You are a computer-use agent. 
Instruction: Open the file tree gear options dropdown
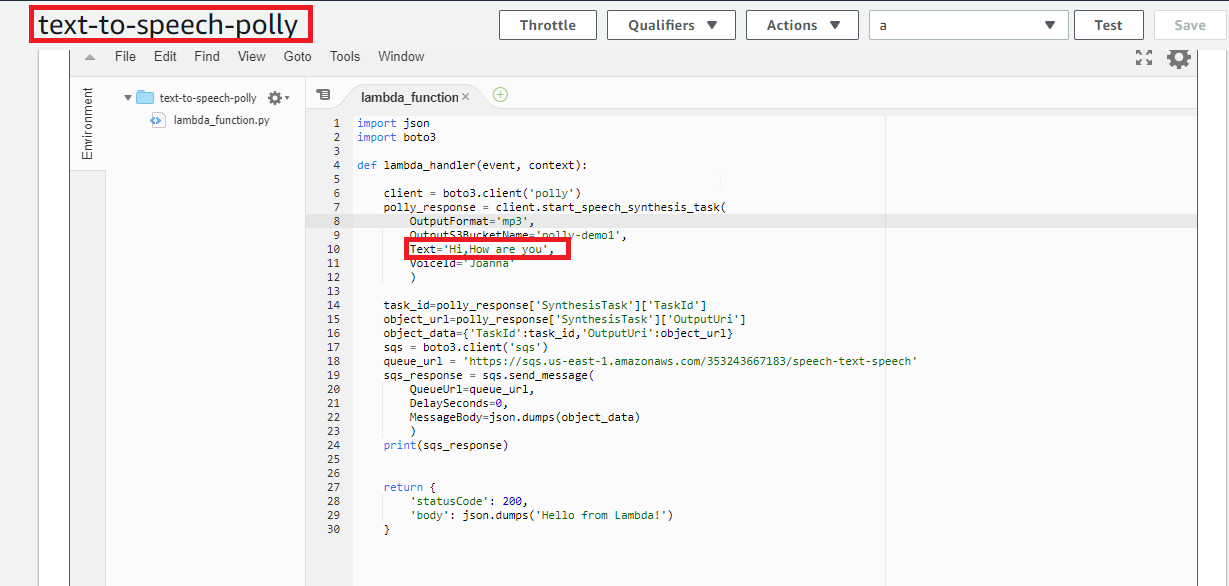click(278, 98)
